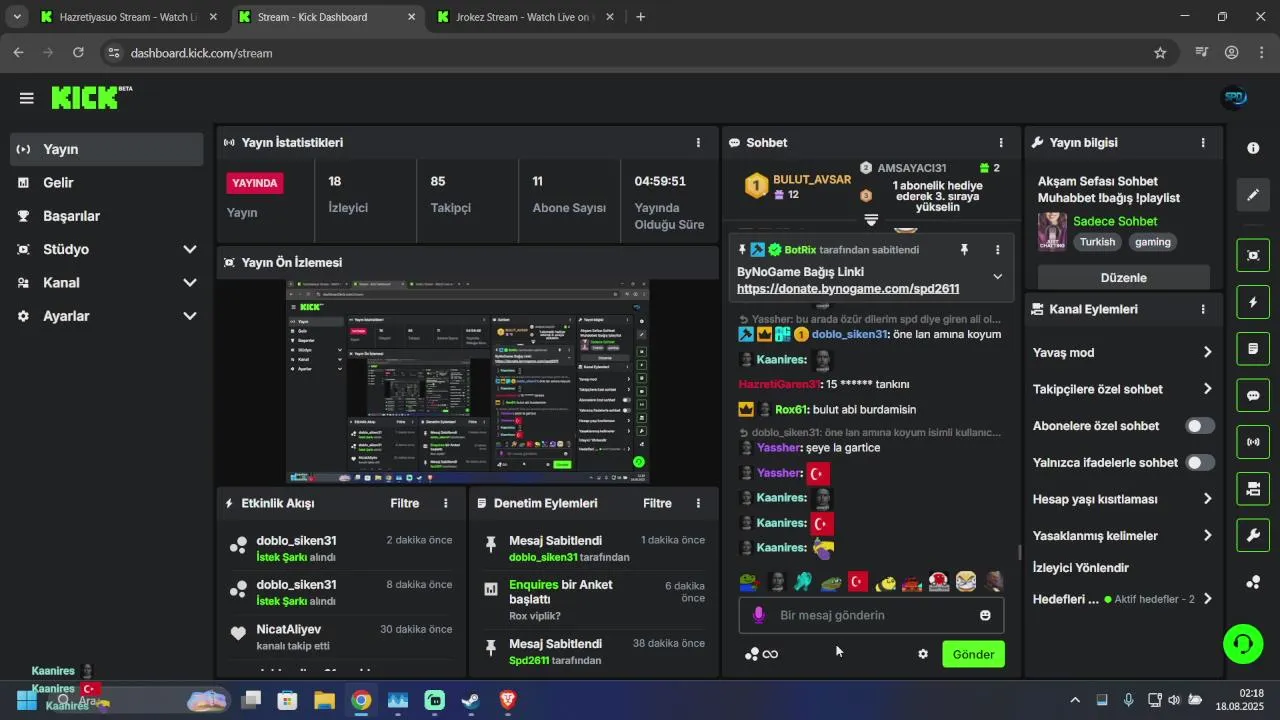The height and width of the screenshot is (720, 1280).
Task: Click the channel points infinity icon below chat
Action: click(761, 654)
